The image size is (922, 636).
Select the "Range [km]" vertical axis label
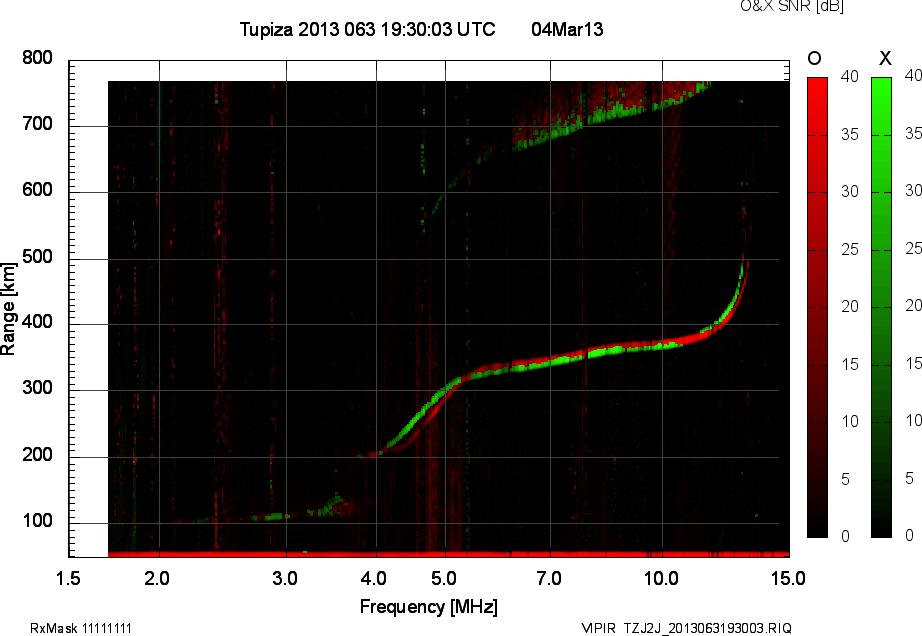(x=8, y=309)
